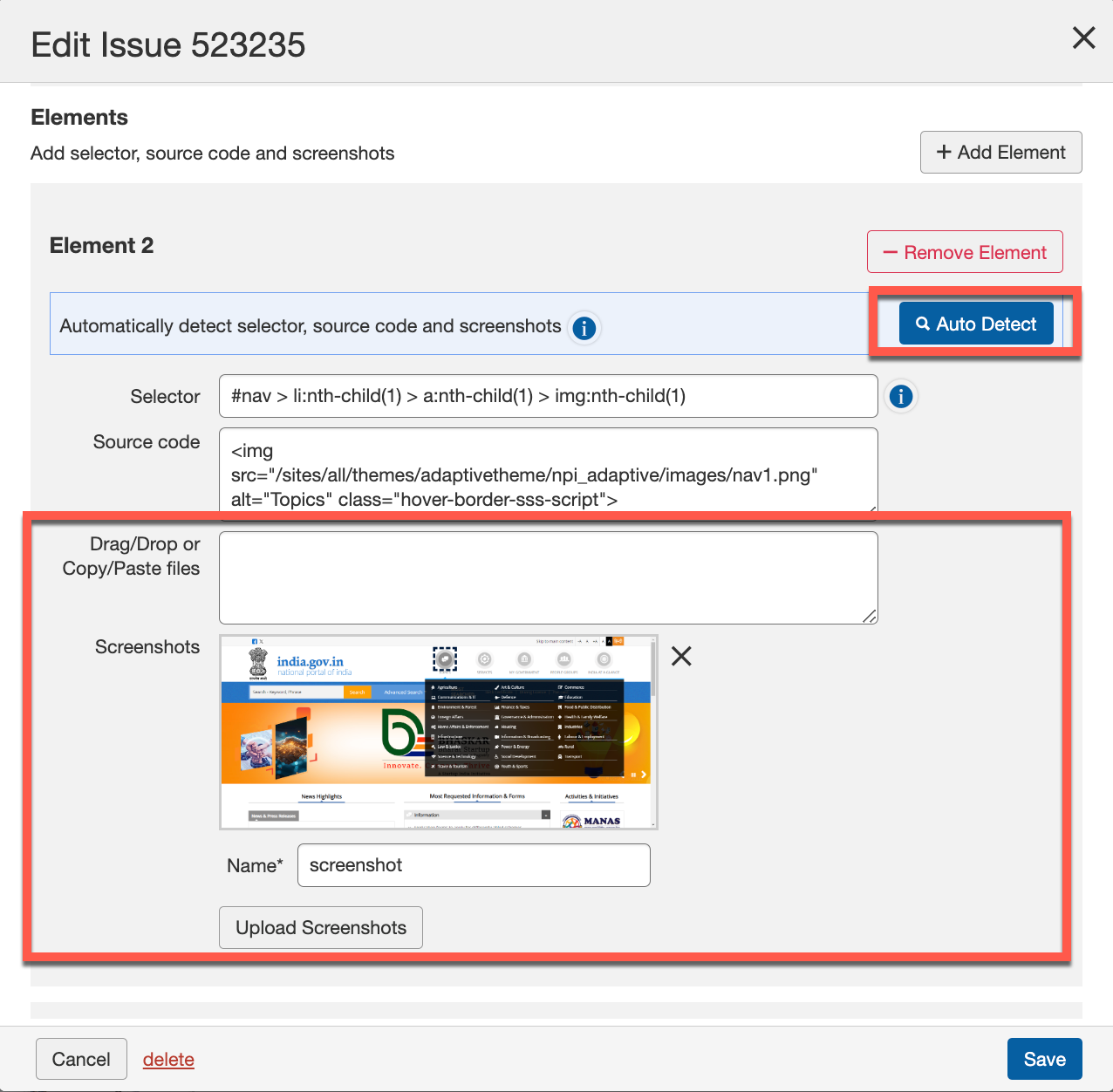Cancel editing the issue

click(81, 1059)
